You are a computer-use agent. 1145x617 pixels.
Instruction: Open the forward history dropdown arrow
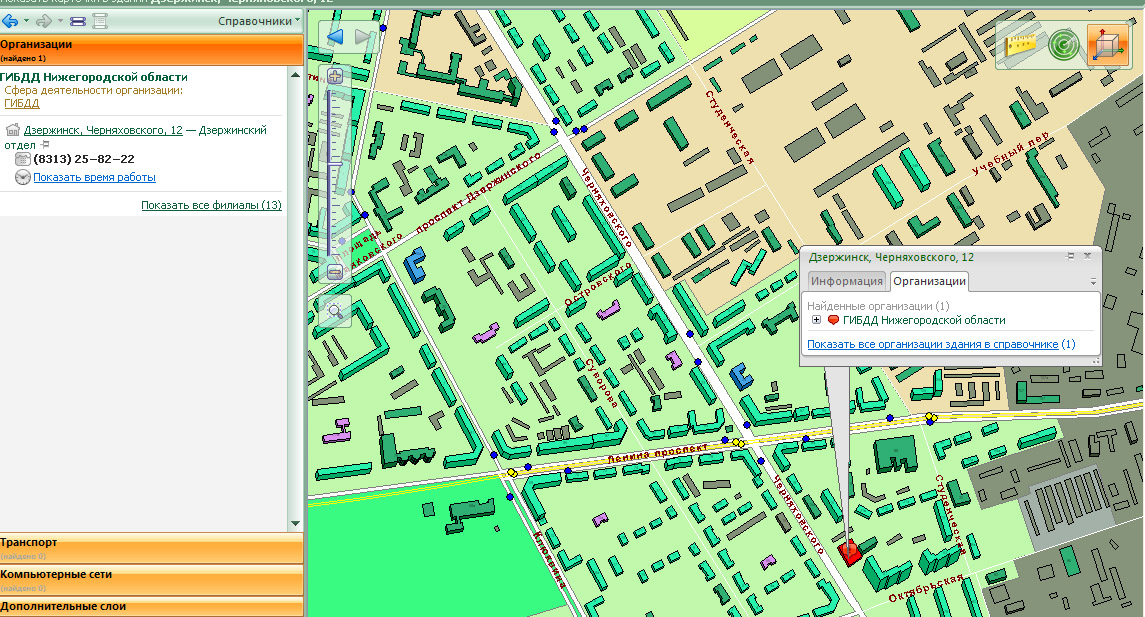60,21
